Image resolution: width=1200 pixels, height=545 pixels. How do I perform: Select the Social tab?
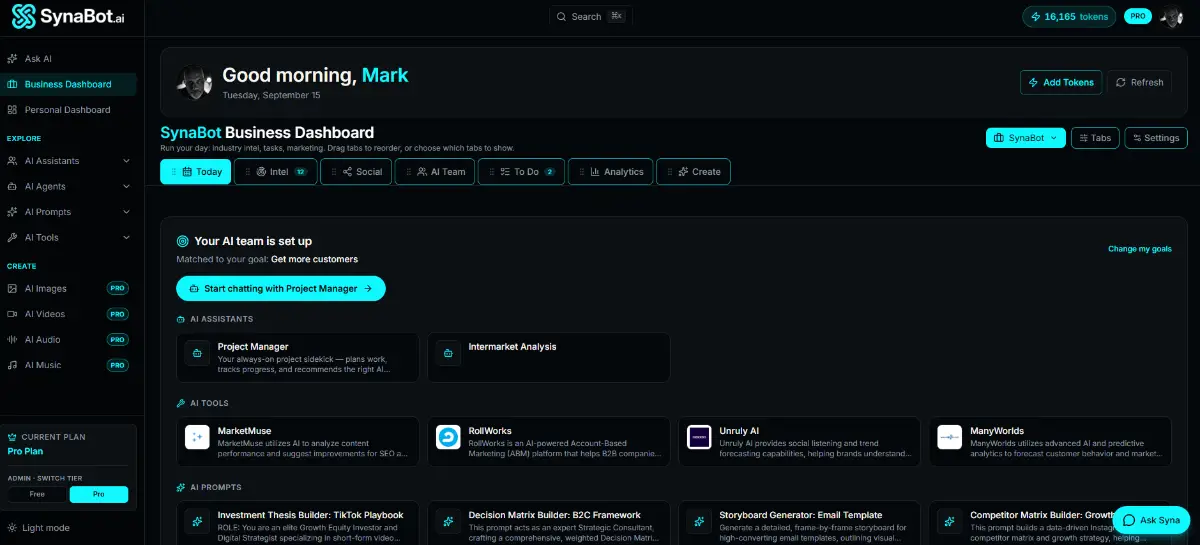[355, 172]
